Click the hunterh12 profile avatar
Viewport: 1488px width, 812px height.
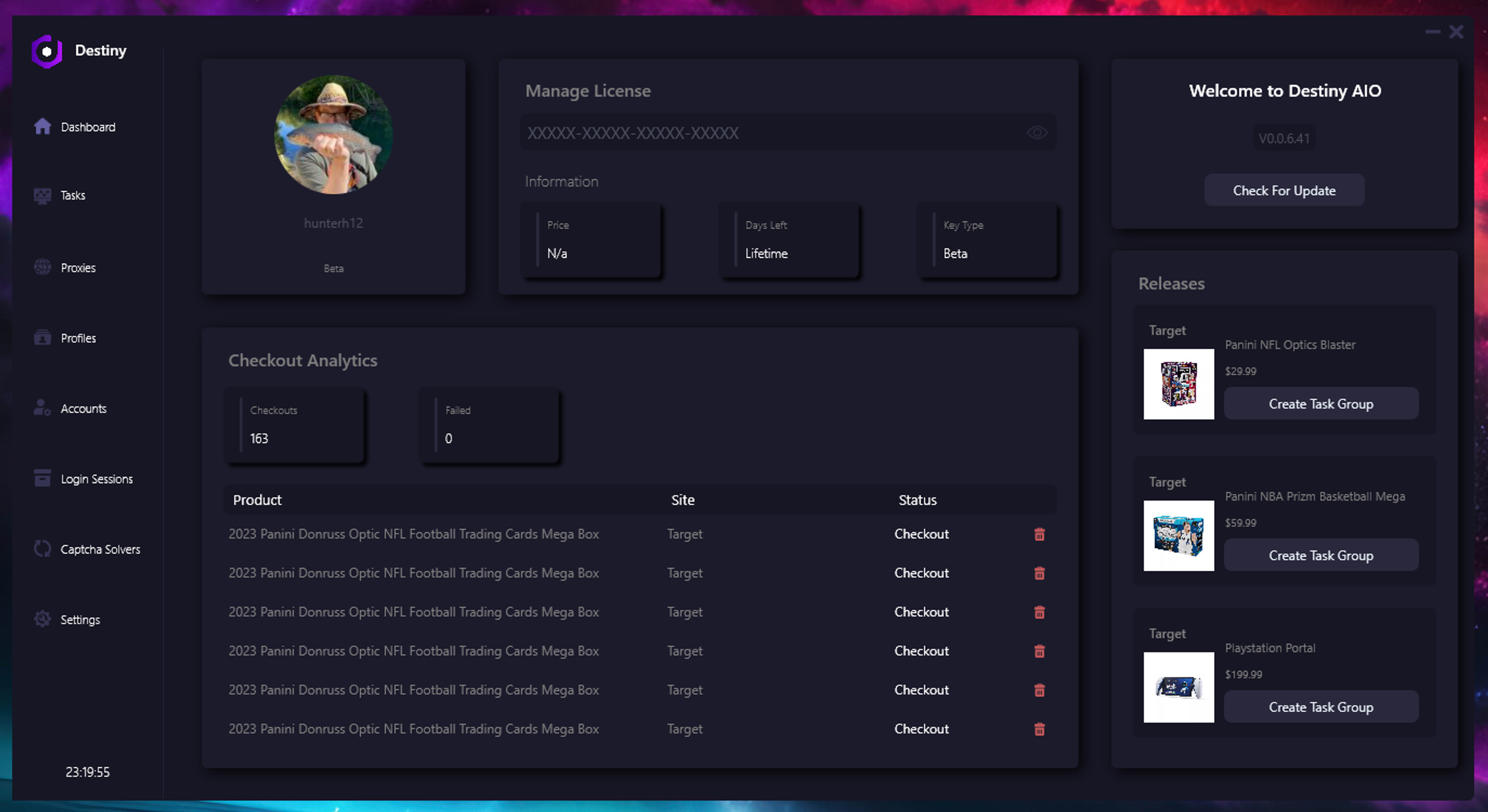point(333,134)
